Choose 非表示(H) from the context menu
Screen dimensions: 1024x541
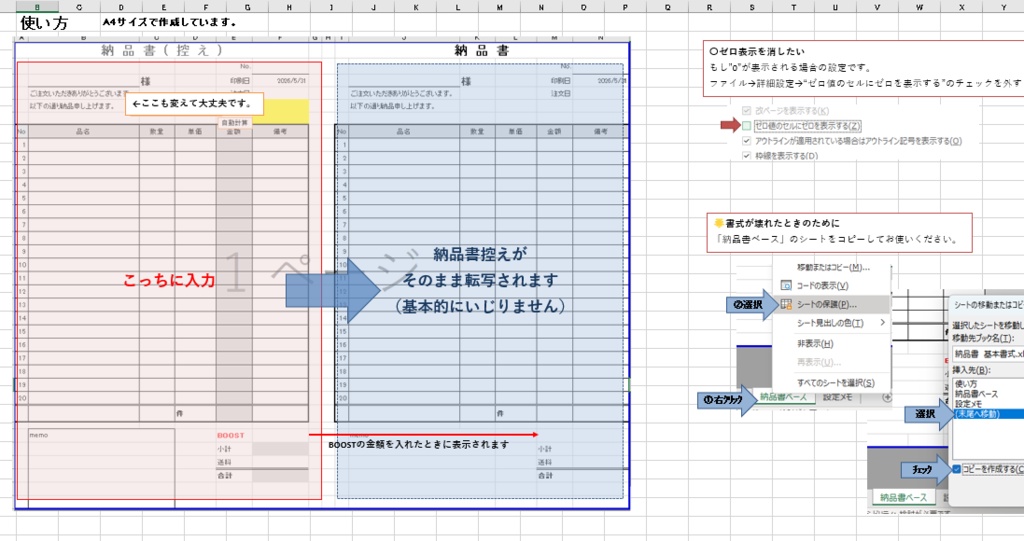pos(814,344)
